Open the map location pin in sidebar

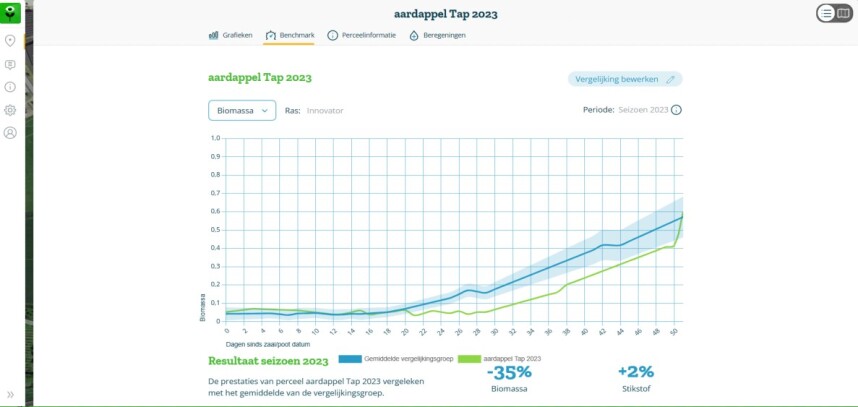(x=10, y=41)
